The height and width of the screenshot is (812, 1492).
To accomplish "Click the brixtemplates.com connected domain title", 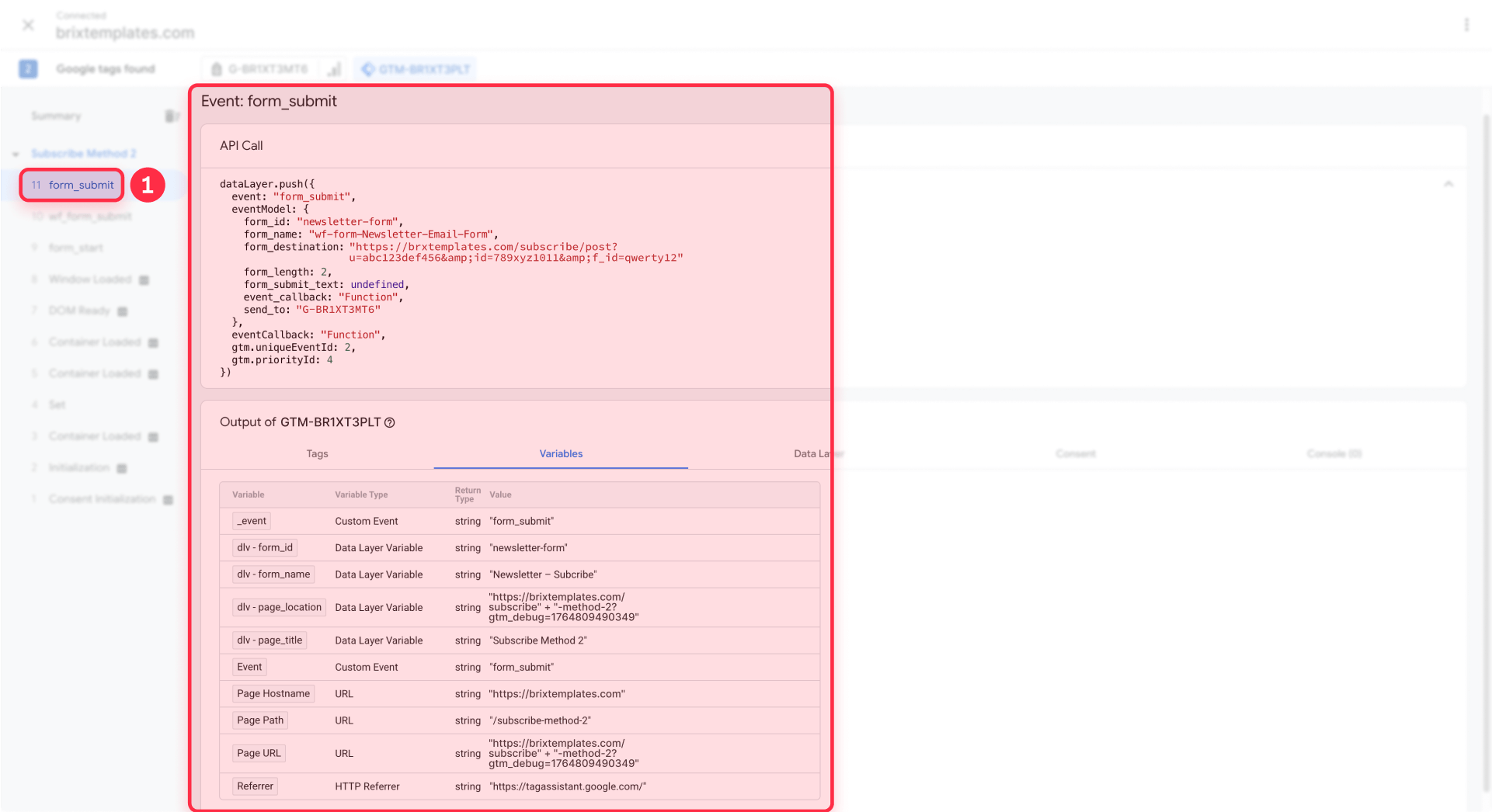I will (125, 33).
